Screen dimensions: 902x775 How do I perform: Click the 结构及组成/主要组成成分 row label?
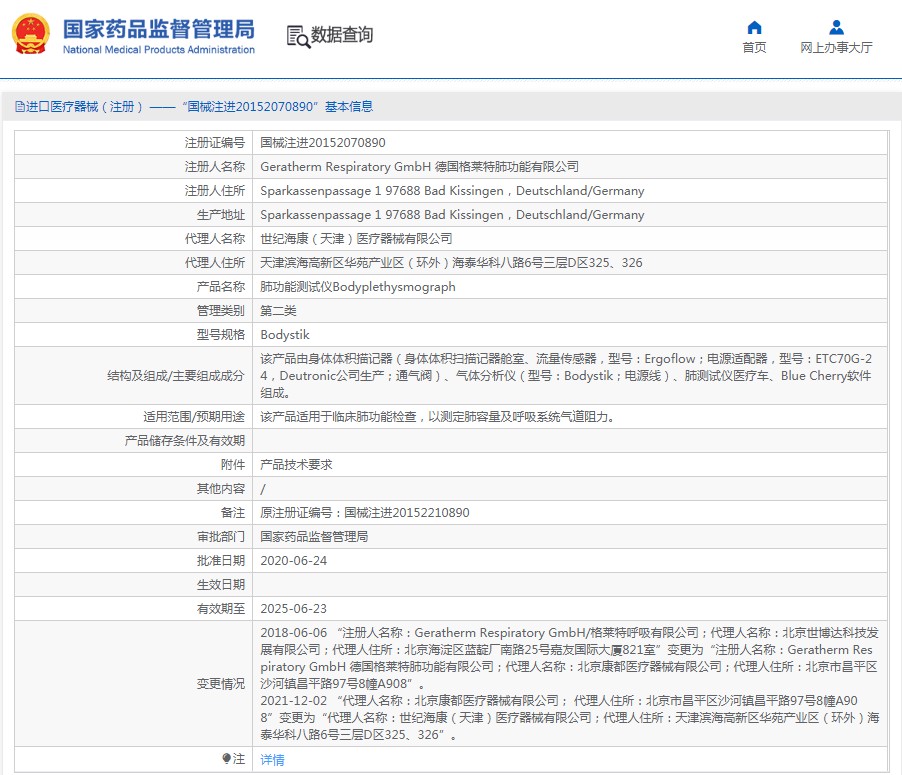tap(176, 376)
